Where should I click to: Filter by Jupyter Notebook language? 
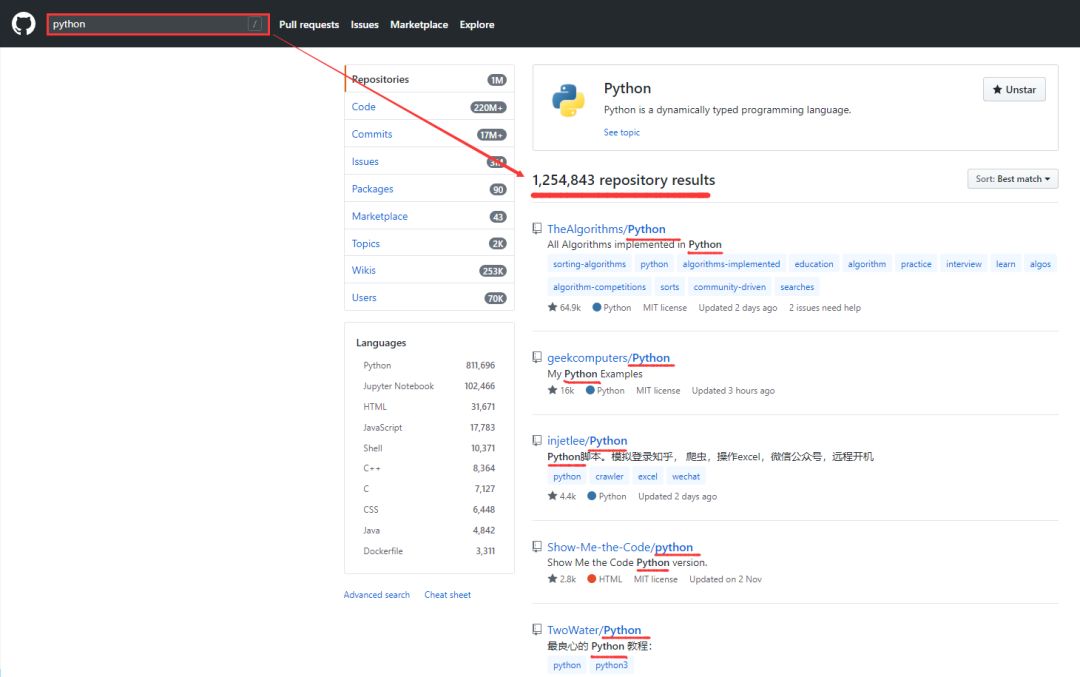pyautogui.click(x=429, y=386)
